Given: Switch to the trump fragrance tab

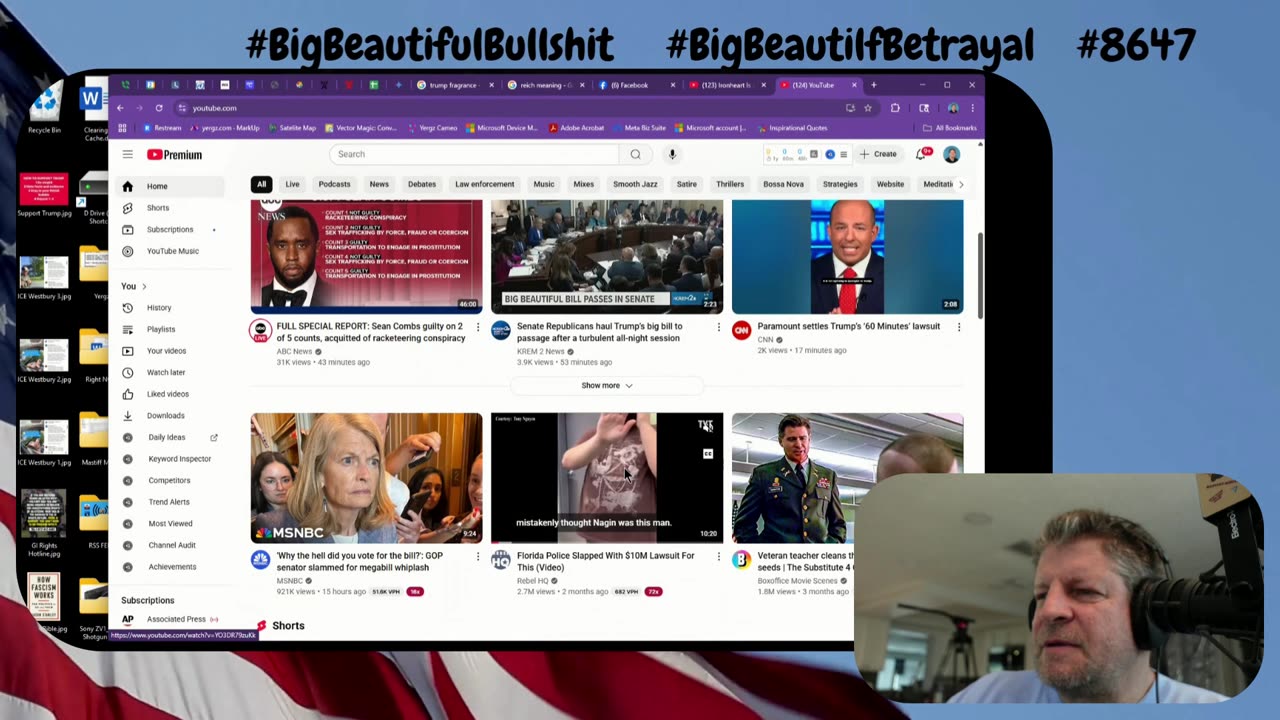Looking at the screenshot, I should coord(455,85).
